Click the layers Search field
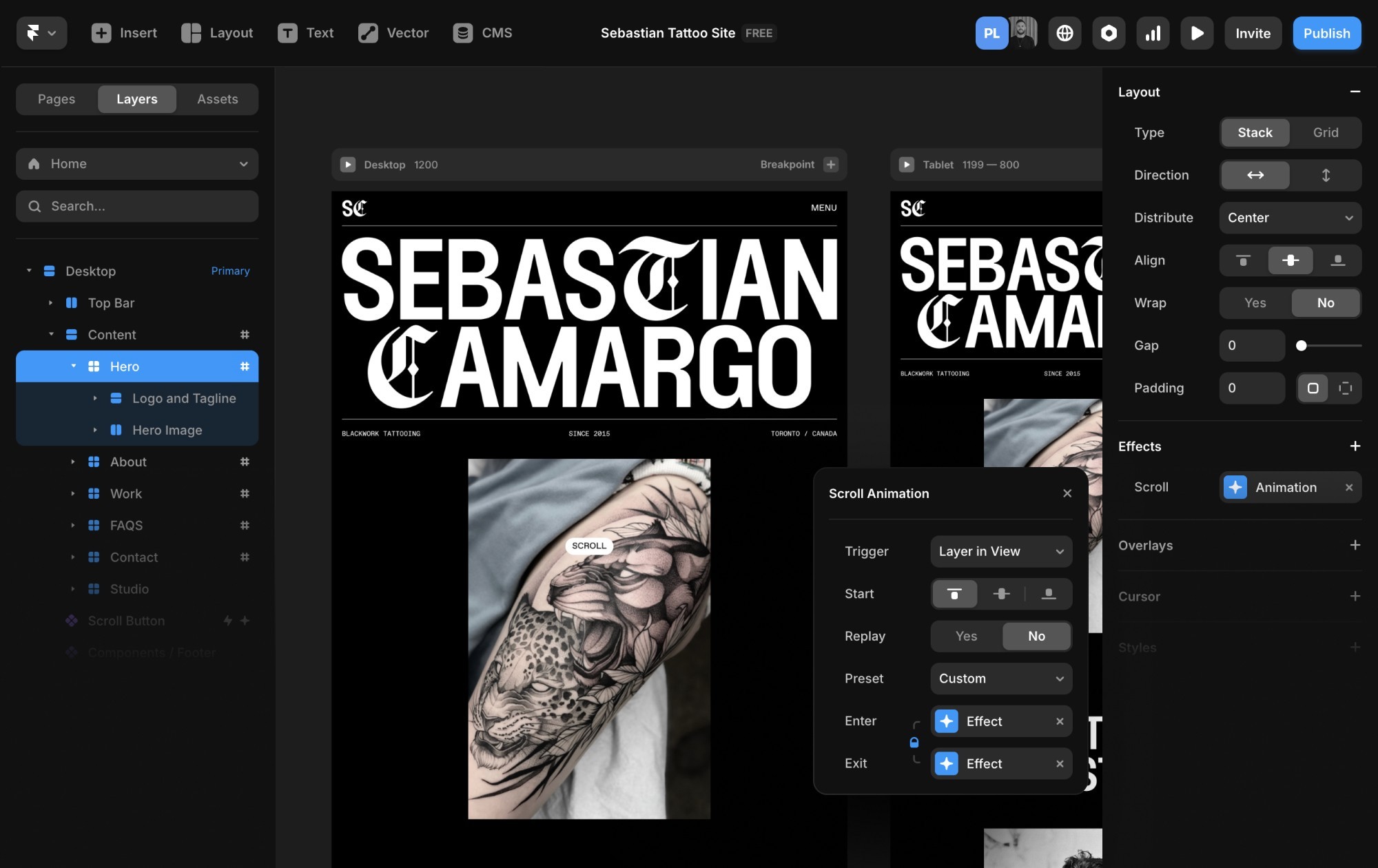 click(x=137, y=206)
